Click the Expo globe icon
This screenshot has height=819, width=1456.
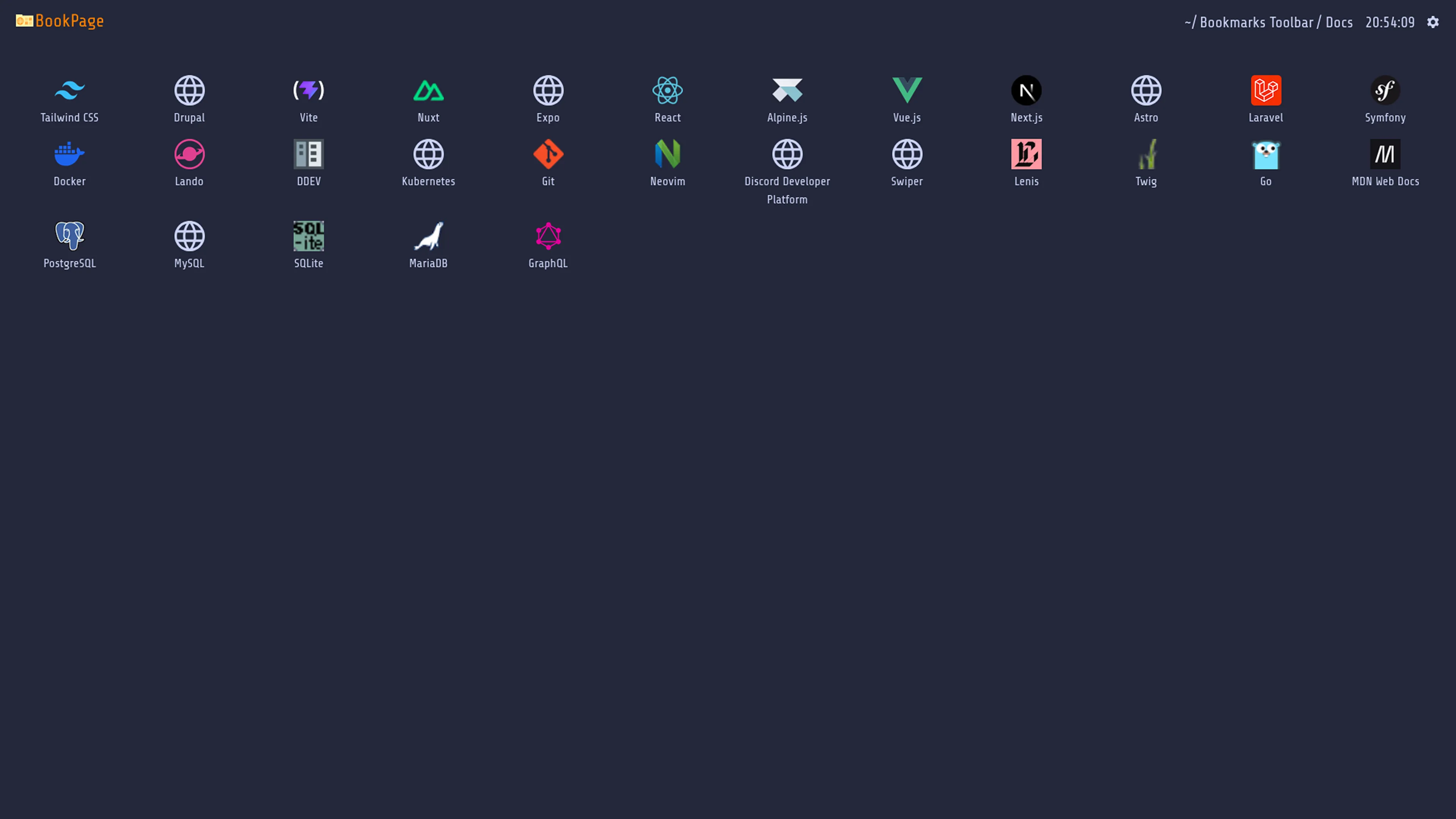[x=548, y=90]
